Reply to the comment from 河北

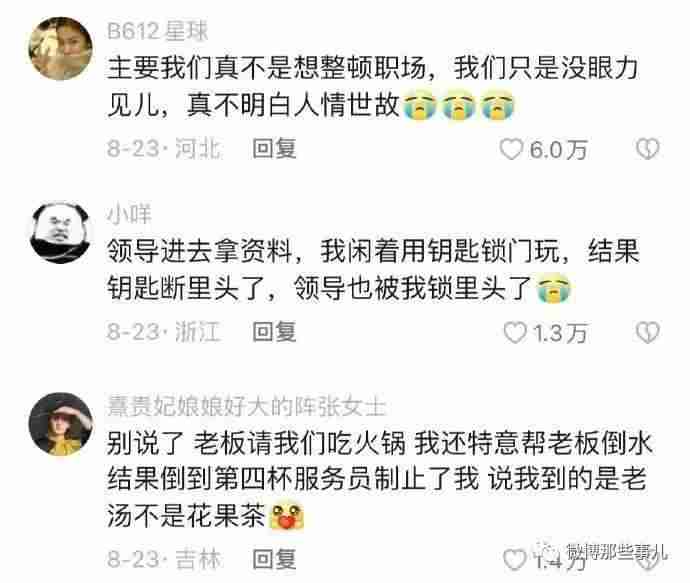(x=274, y=148)
